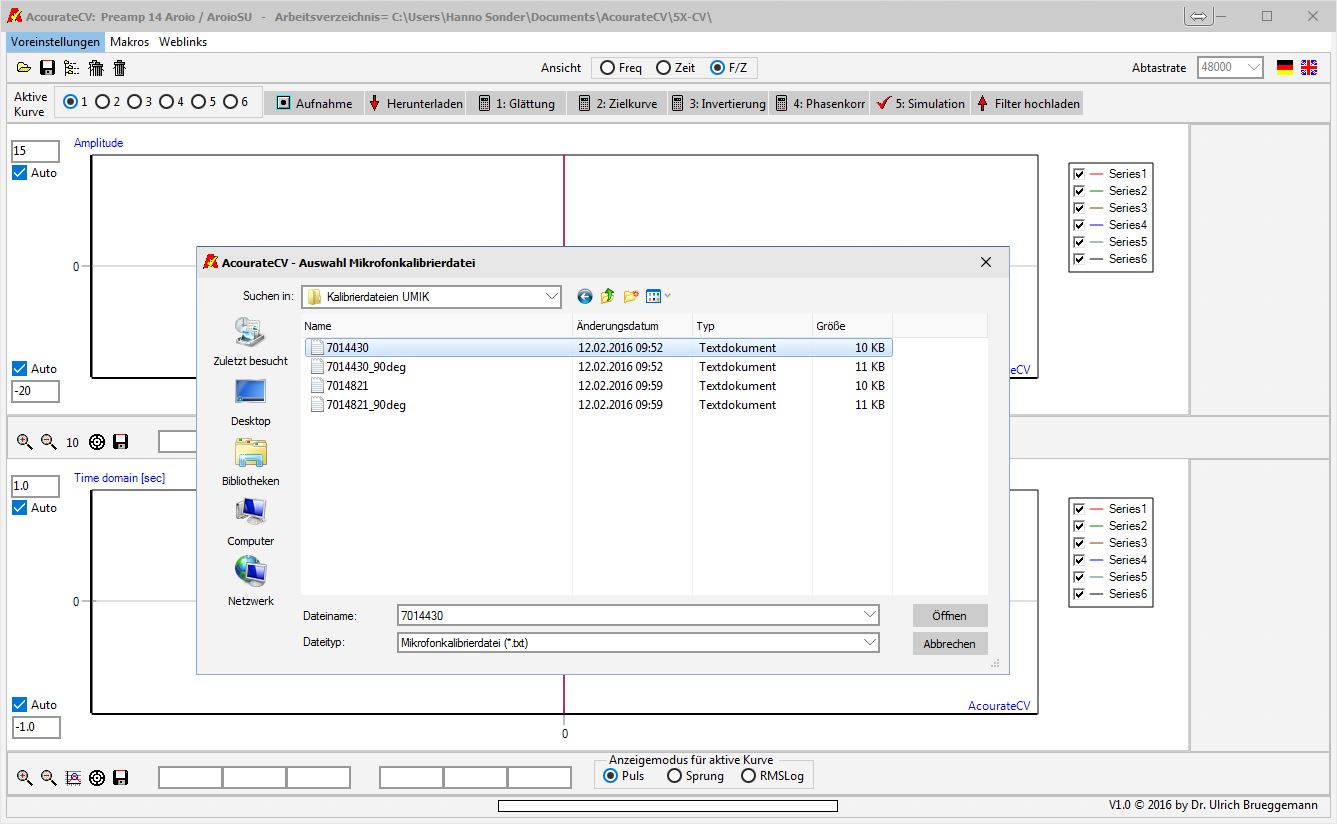Open Bibliotheken location in dialog sidebar
This screenshot has width=1337, height=824.
(x=250, y=462)
